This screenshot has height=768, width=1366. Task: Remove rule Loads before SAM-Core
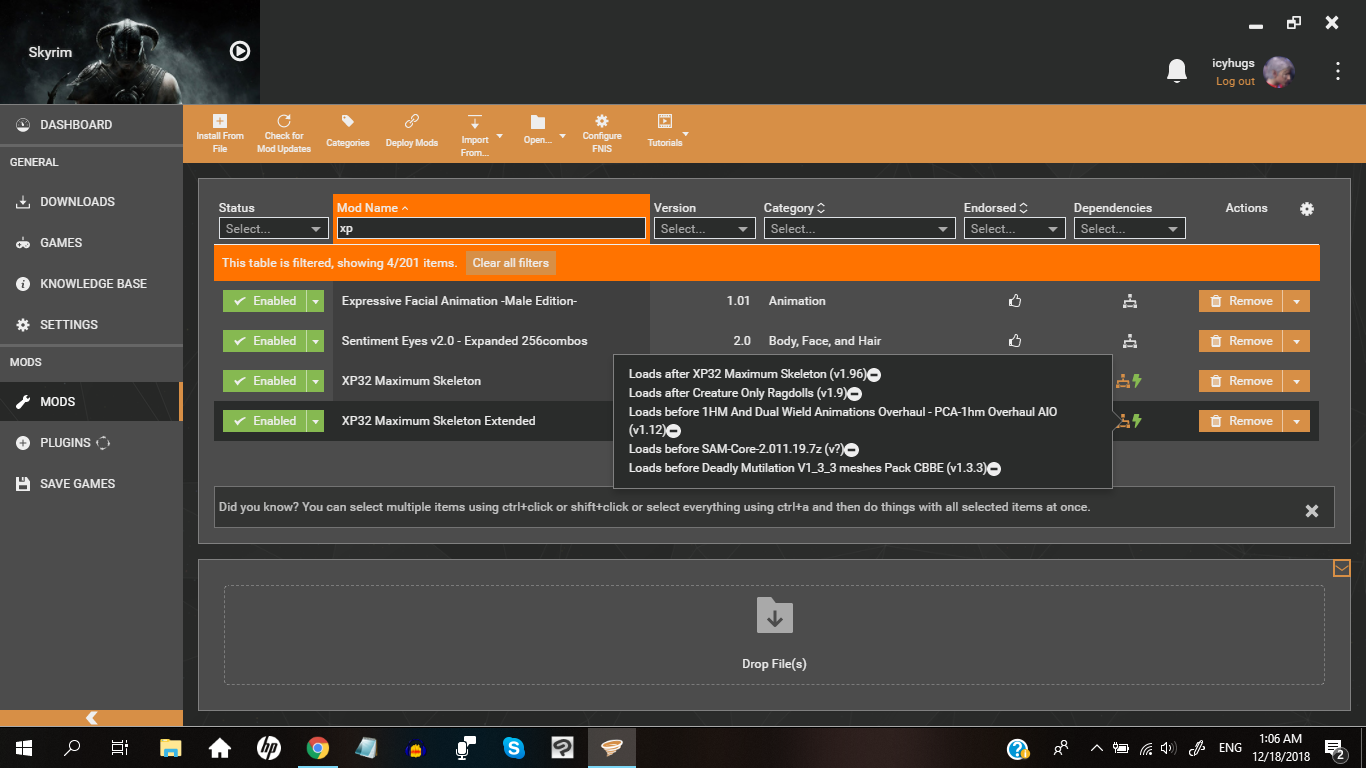[x=852, y=450]
